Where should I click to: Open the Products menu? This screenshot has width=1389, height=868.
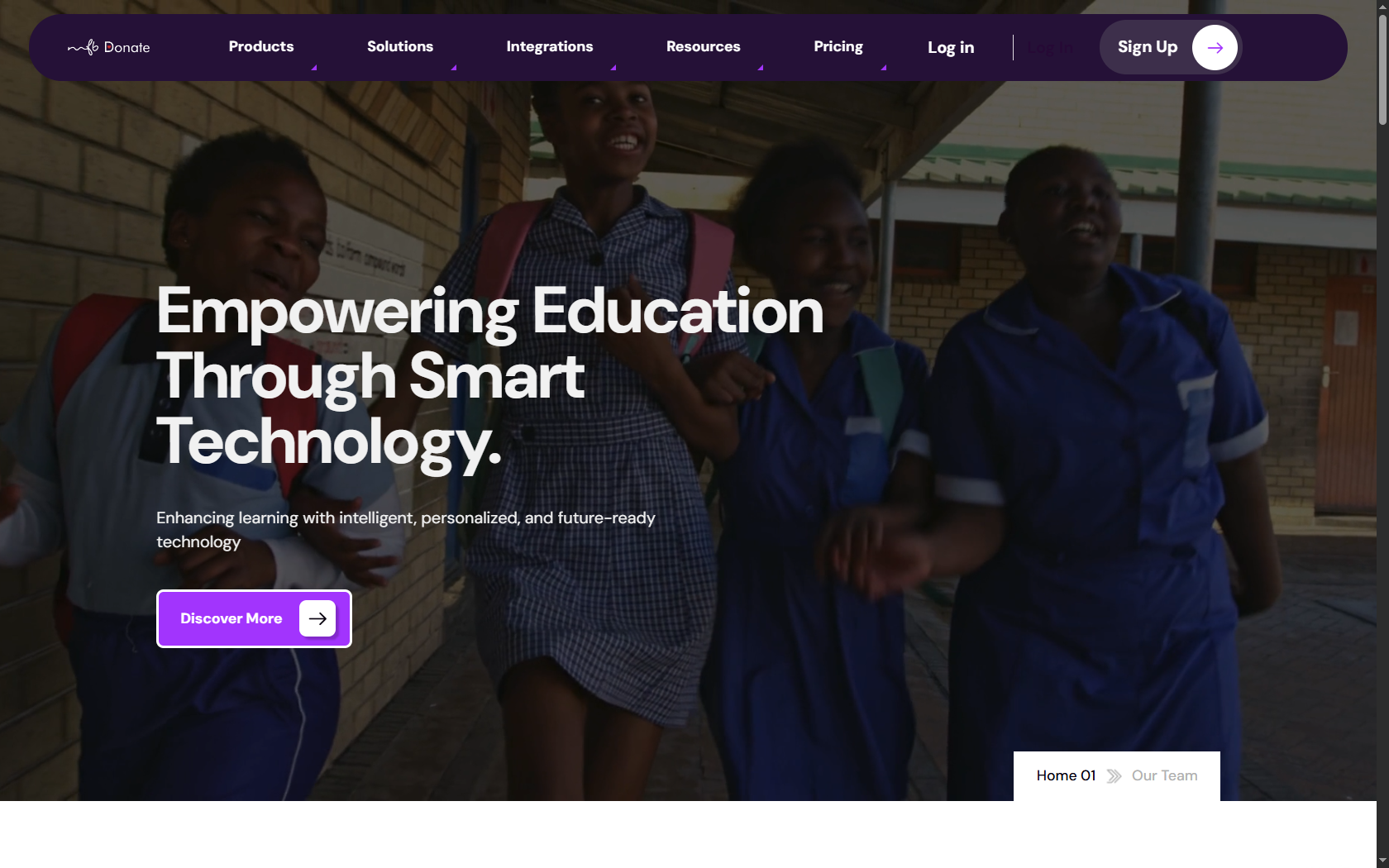click(261, 46)
